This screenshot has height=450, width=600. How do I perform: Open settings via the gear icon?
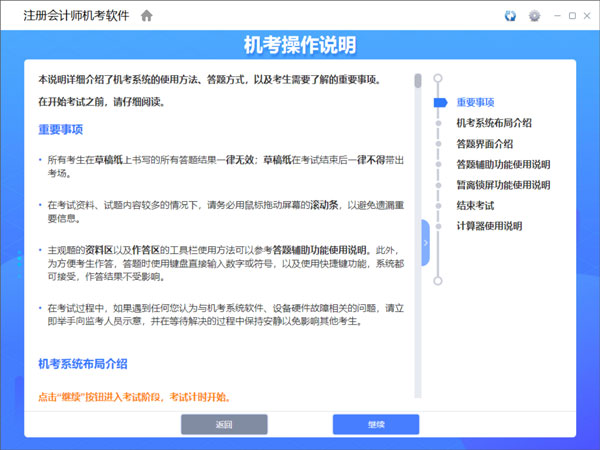tap(534, 16)
